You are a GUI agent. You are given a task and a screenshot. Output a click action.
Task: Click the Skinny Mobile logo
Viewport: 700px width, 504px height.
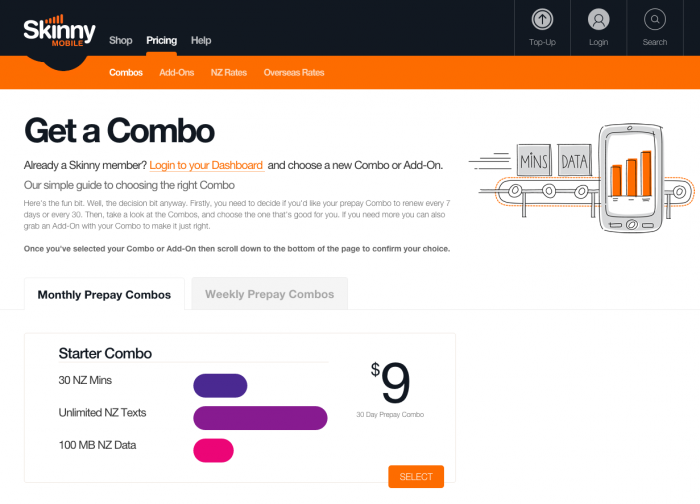pos(59,31)
